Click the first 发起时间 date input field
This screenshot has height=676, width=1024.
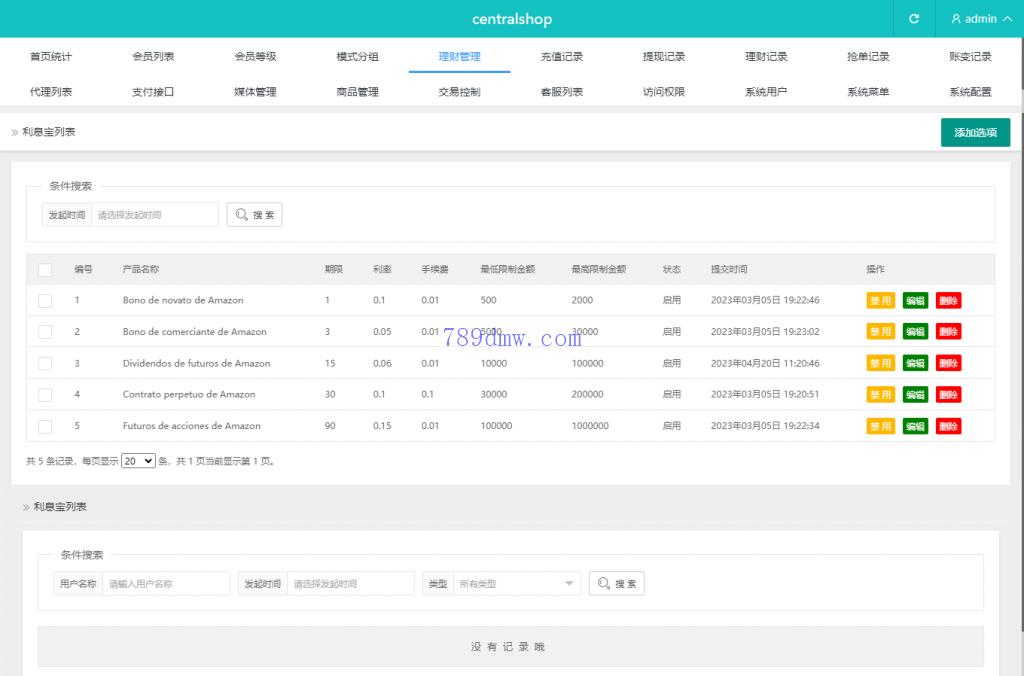(155, 215)
